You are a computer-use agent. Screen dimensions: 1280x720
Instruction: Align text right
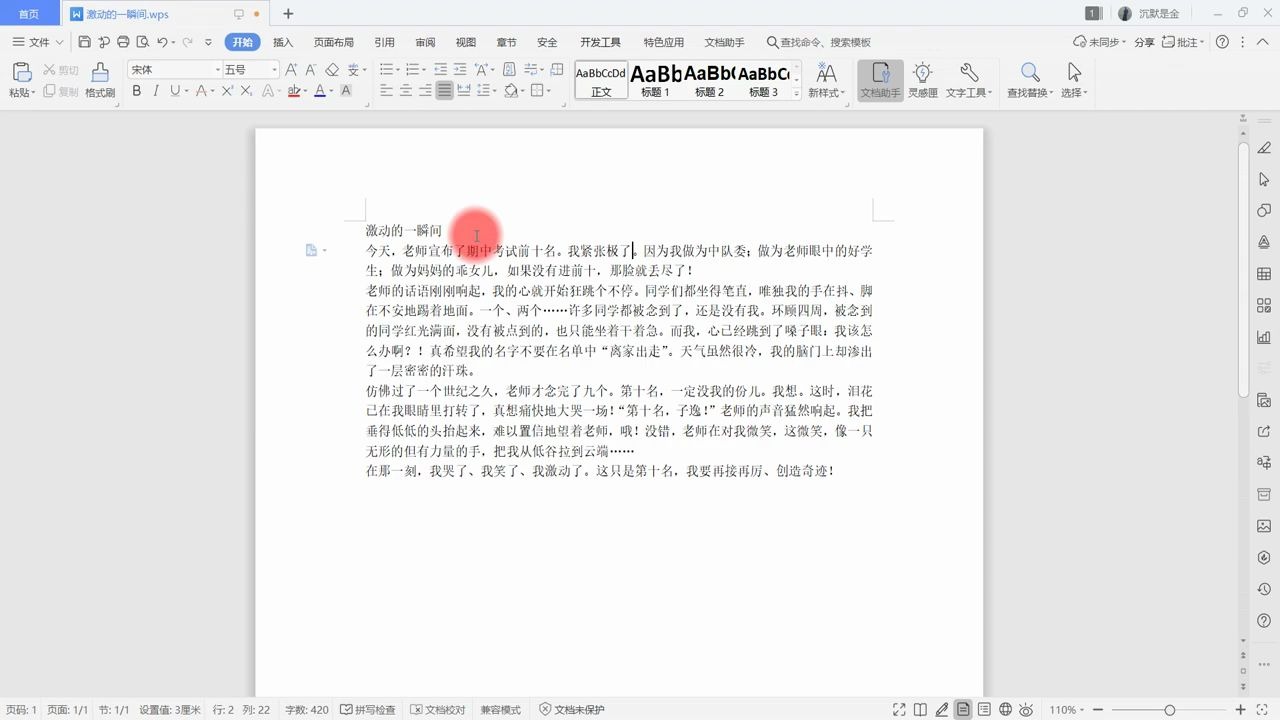click(x=425, y=91)
